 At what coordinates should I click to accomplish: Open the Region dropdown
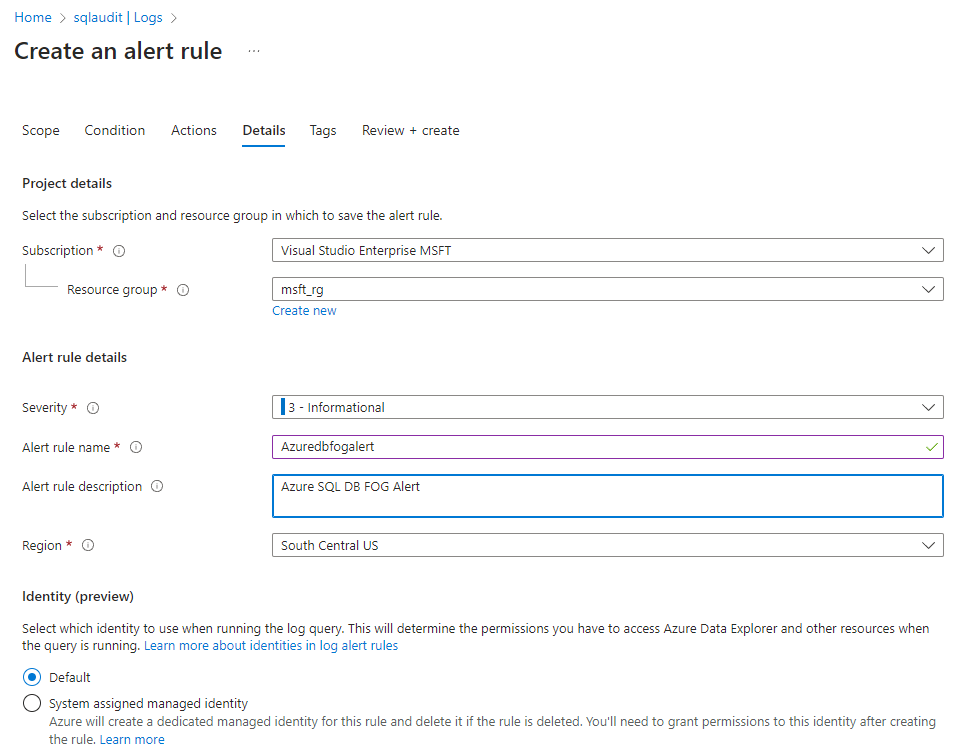tap(607, 545)
